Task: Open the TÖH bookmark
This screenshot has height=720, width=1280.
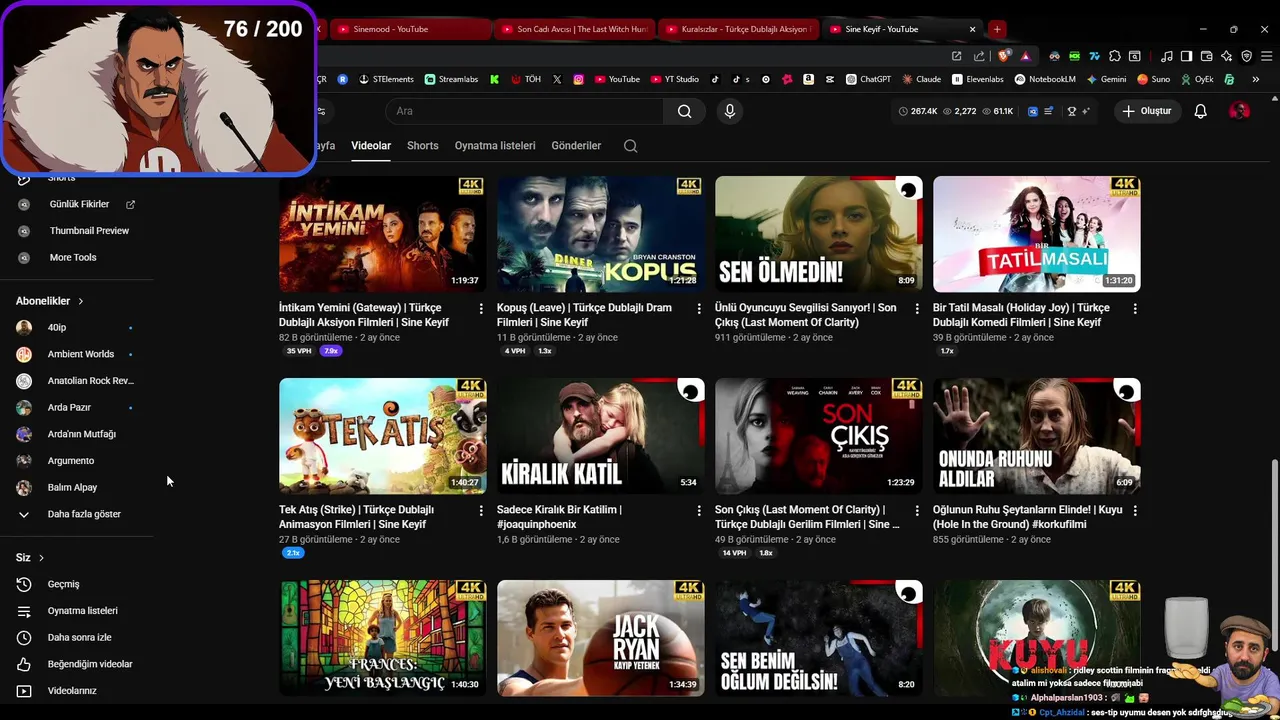Action: point(526,79)
